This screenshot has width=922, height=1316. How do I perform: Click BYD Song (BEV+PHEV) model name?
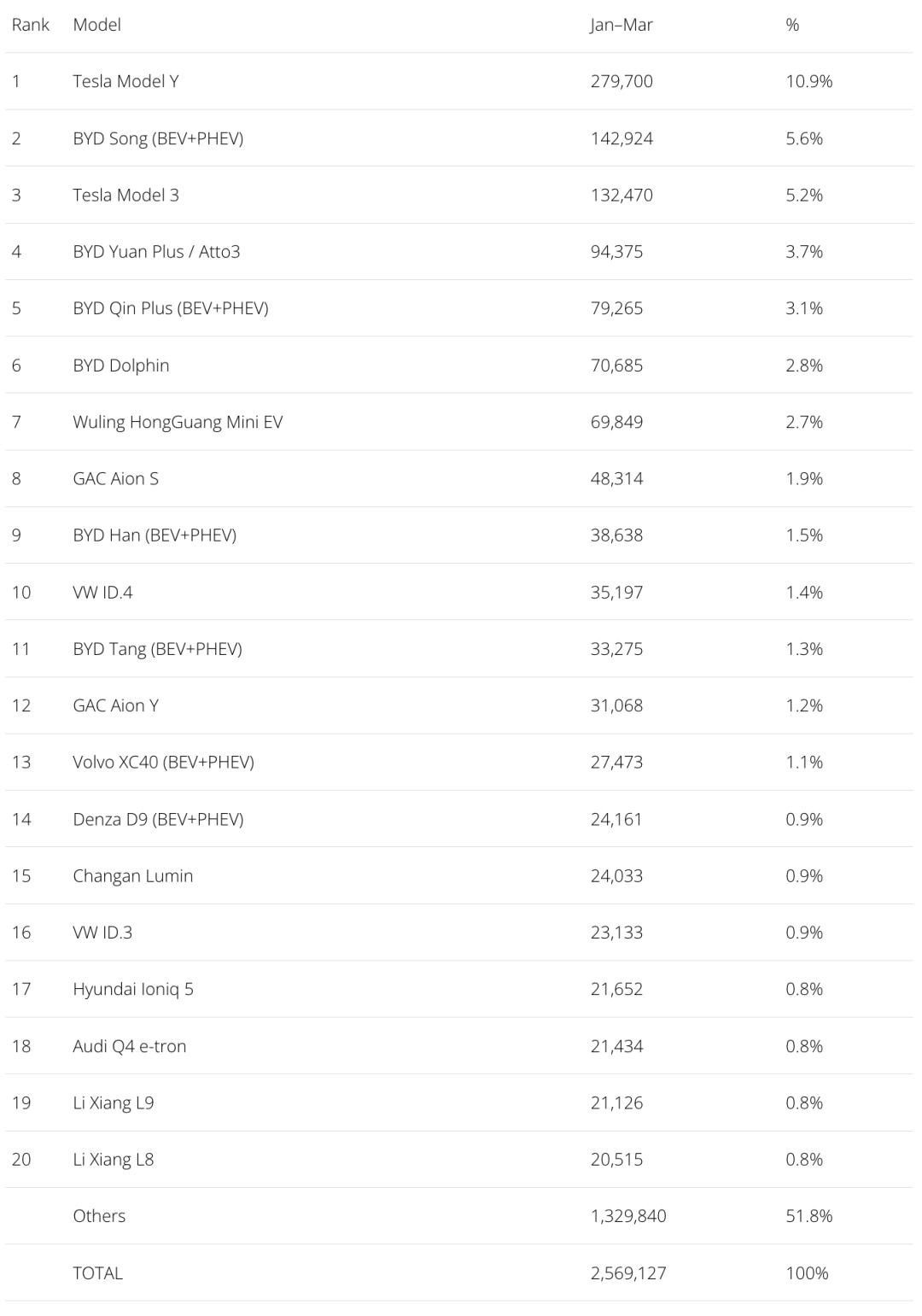158,138
